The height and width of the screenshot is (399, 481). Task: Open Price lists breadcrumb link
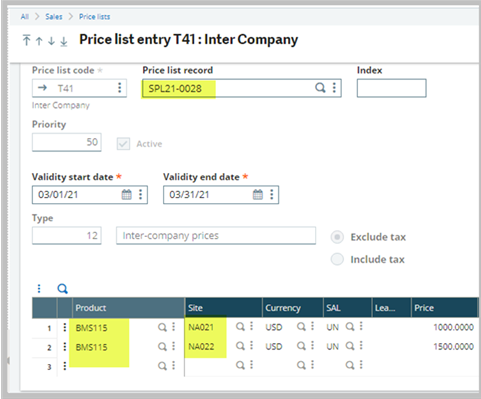(x=94, y=17)
